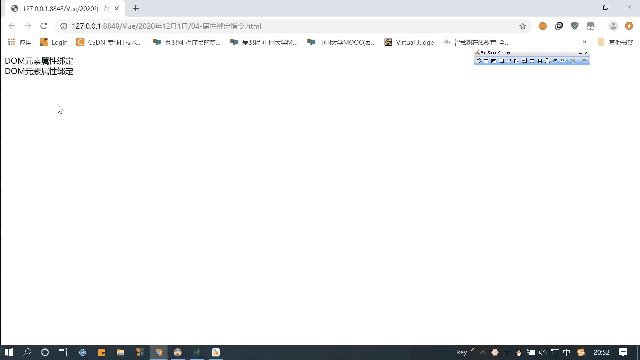Open the orange app icon on taskbar
The height and width of the screenshot is (360, 640).
click(102, 352)
